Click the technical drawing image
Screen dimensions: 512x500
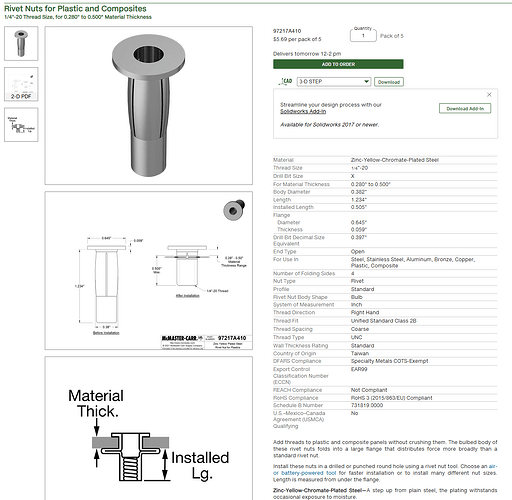[x=149, y=271]
